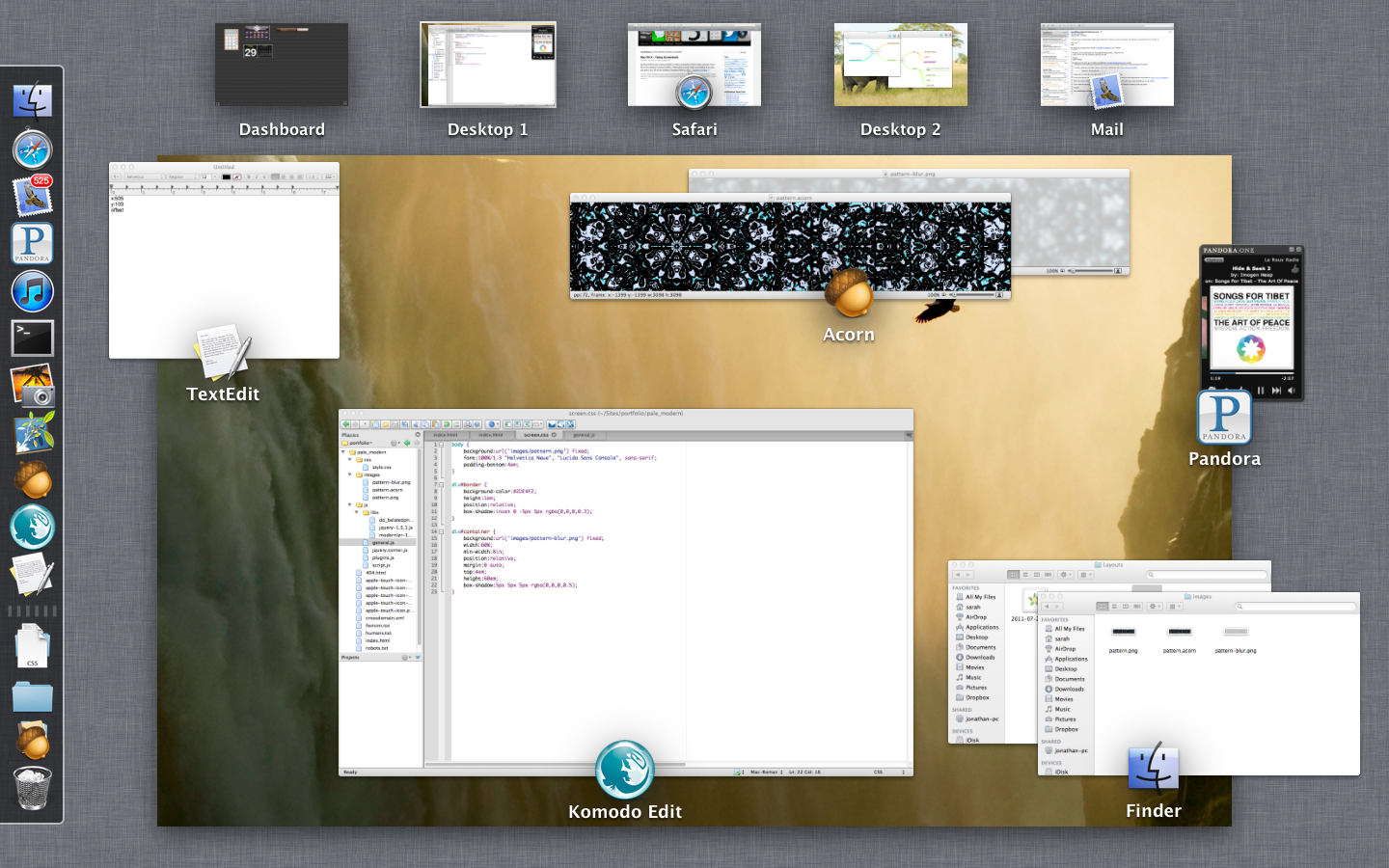1389x868 pixels.
Task: Open the TextEdit Dock icon
Action: pyautogui.click(x=32, y=574)
